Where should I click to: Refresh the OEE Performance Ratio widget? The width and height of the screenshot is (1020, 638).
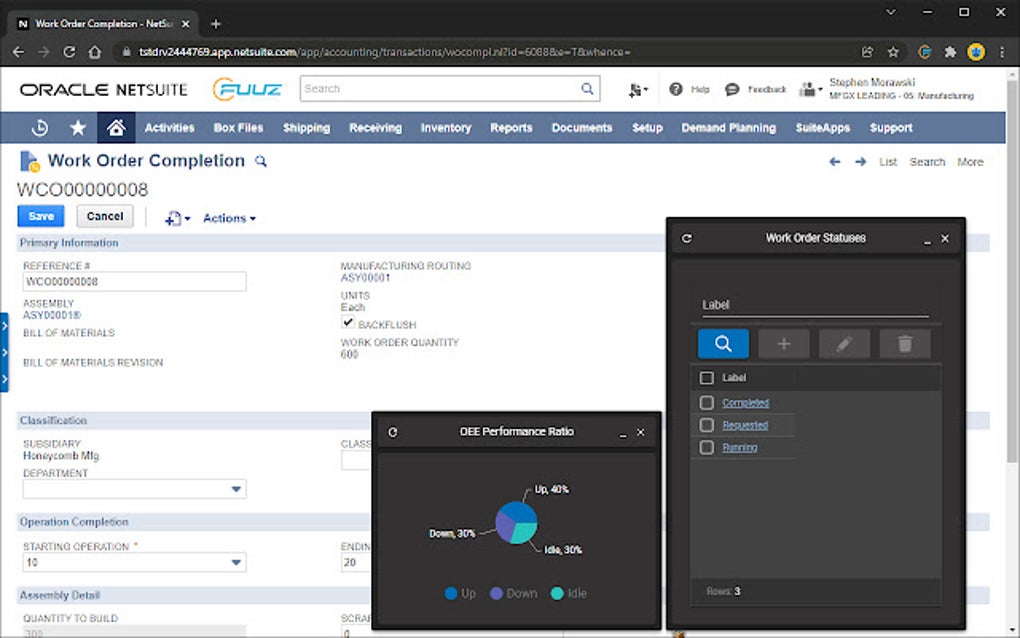(393, 432)
